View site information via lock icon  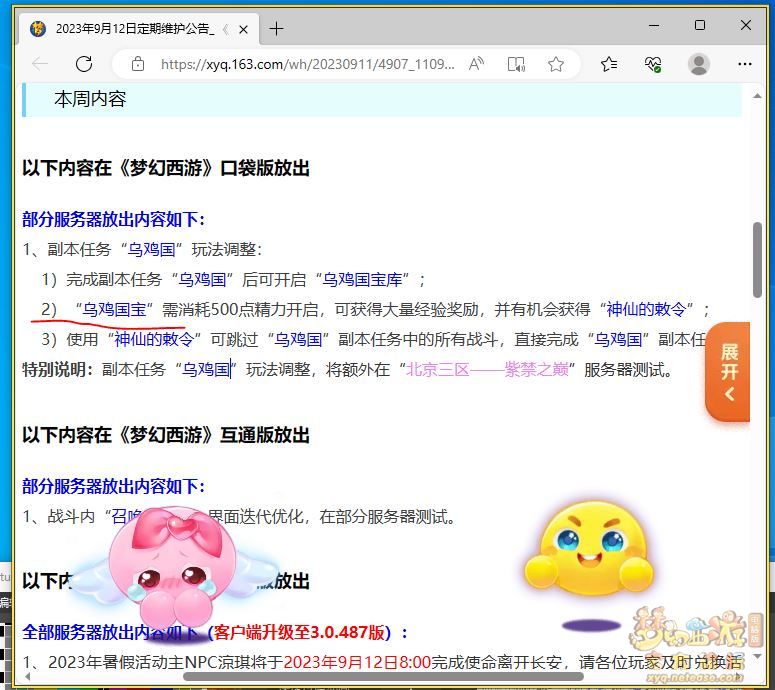pyautogui.click(x=139, y=64)
